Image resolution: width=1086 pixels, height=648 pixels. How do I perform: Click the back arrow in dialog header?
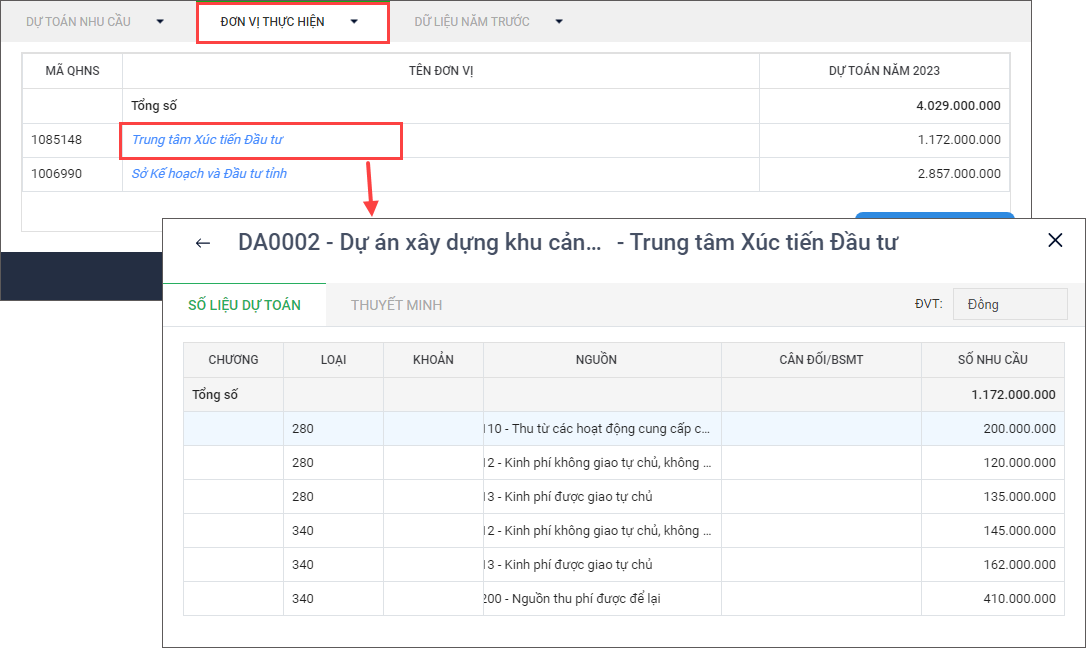[203, 243]
